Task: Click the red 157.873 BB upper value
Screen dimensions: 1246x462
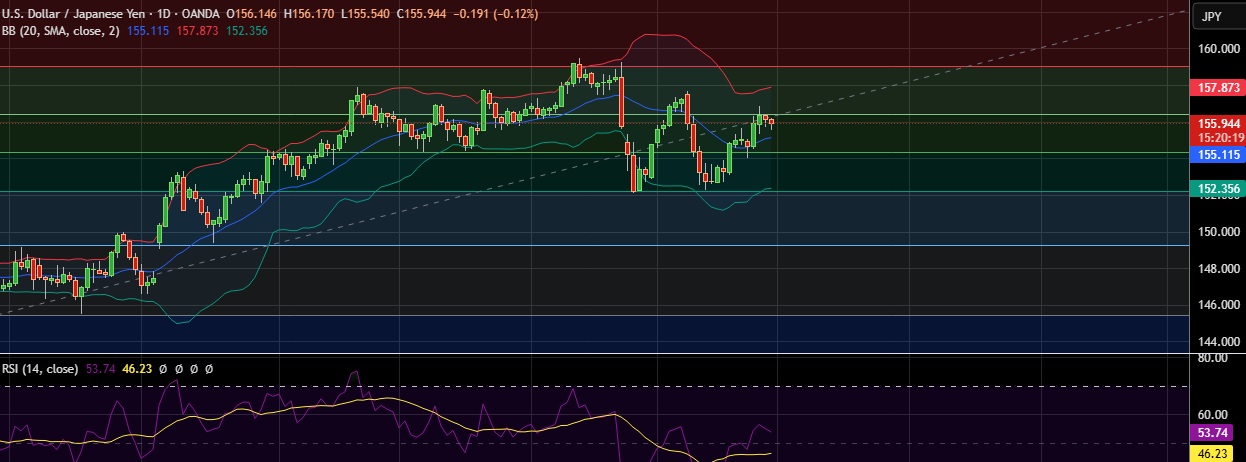Action: pos(198,31)
